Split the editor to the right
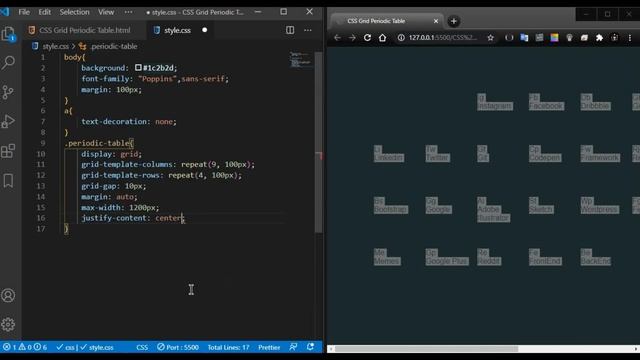Image resolution: width=640 pixels, height=360 pixels. [x=290, y=30]
